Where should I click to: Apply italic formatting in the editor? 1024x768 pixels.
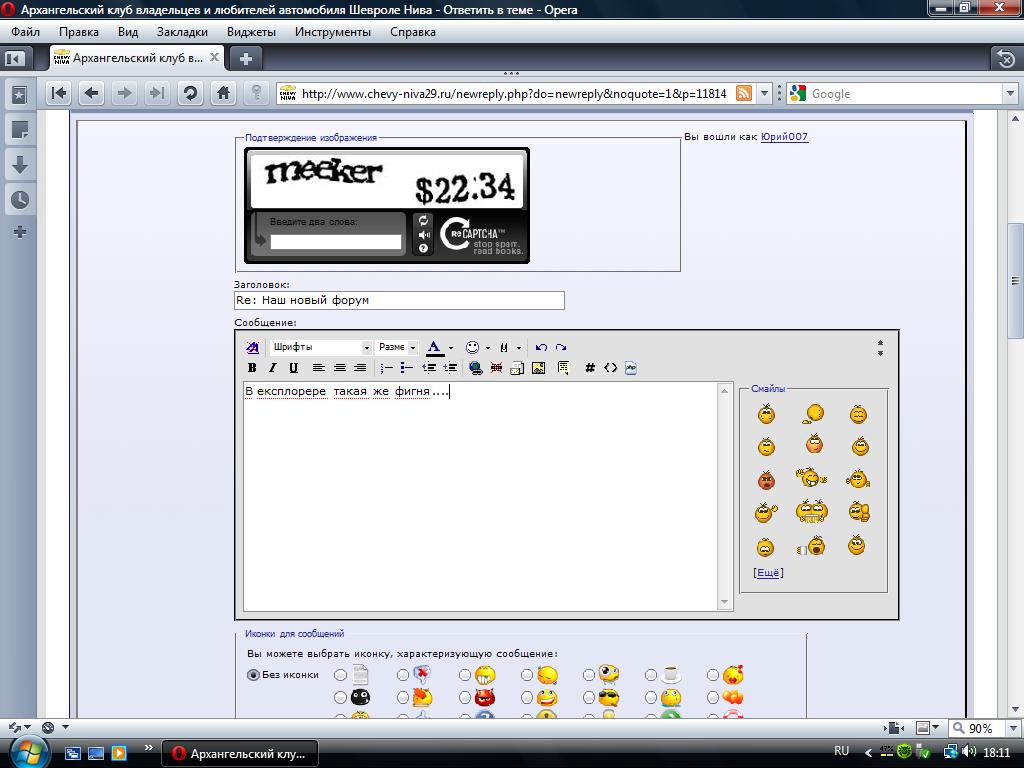point(272,368)
